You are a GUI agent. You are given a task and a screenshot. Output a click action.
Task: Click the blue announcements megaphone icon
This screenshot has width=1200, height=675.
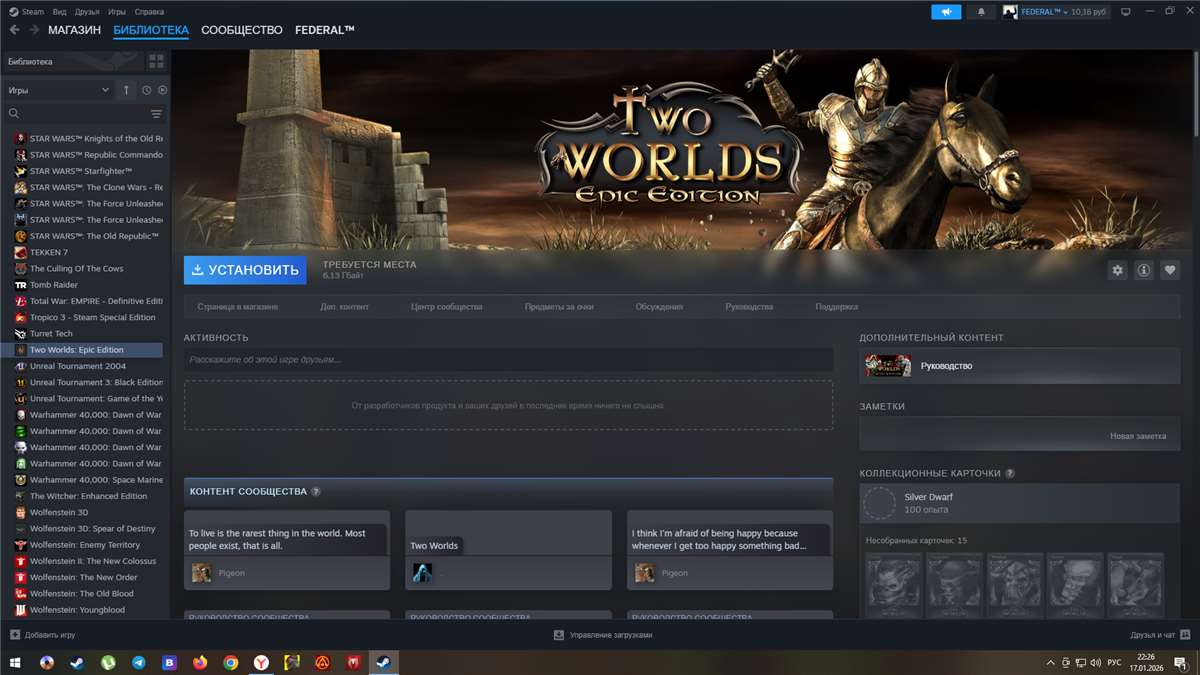coord(945,12)
